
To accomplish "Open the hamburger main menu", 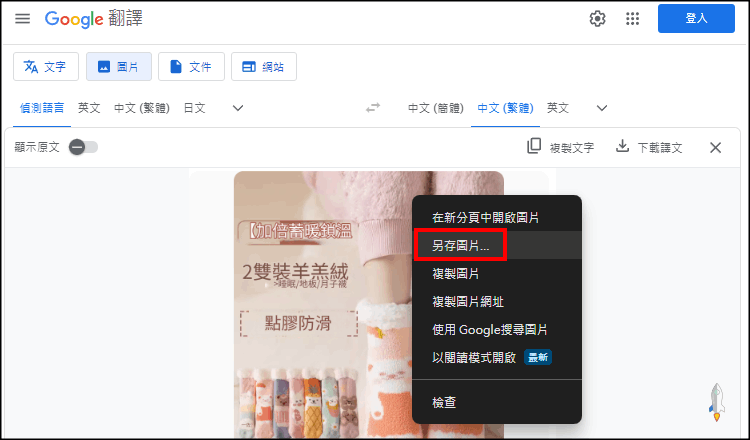I will 22,19.
